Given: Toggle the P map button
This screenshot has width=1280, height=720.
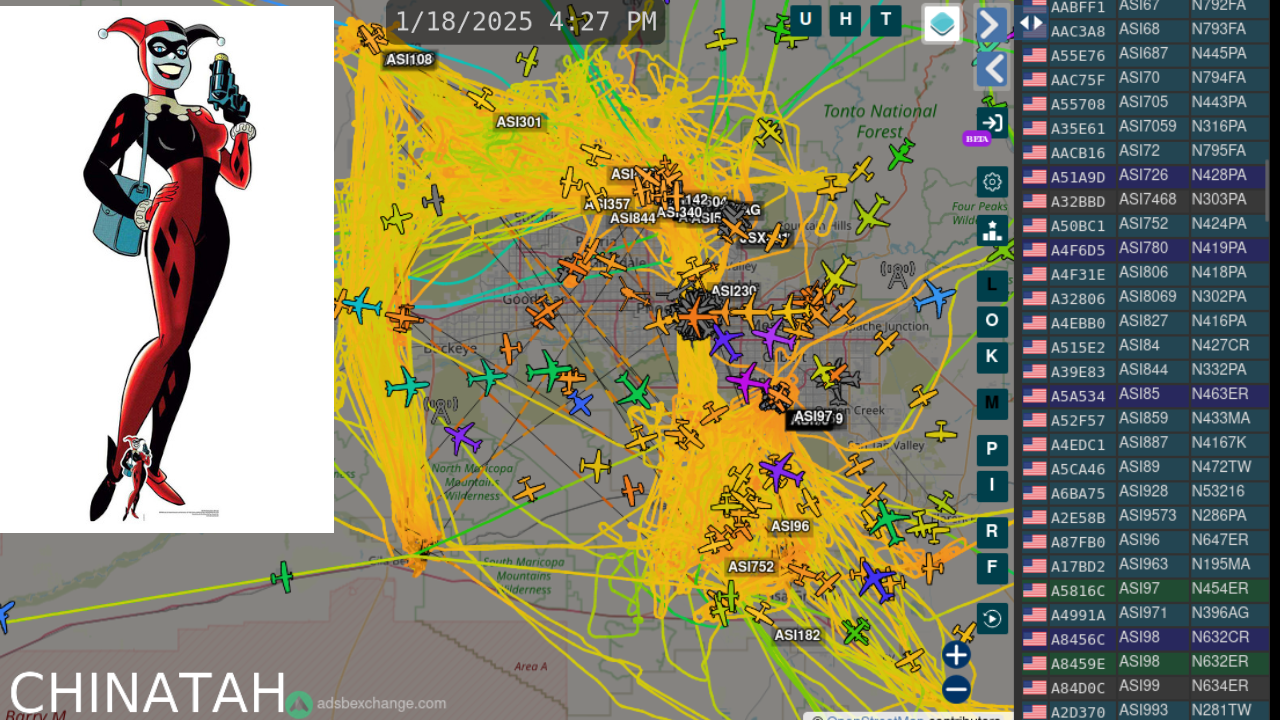Looking at the screenshot, I should pyautogui.click(x=992, y=449).
